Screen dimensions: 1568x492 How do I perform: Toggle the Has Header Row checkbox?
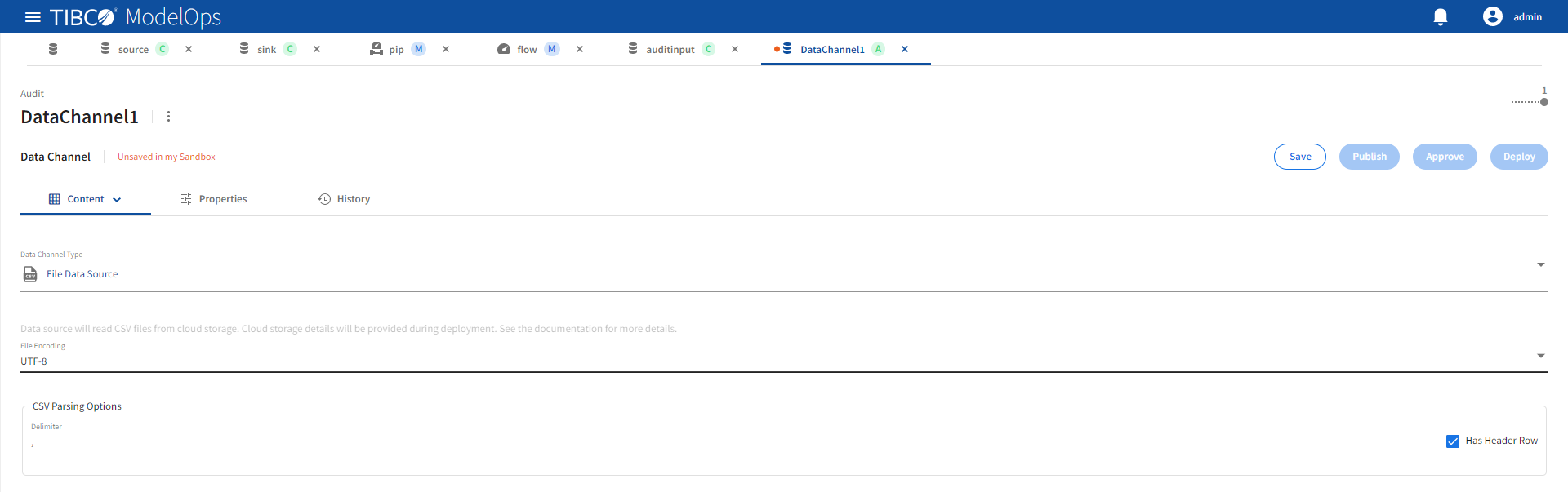pos(1453,441)
